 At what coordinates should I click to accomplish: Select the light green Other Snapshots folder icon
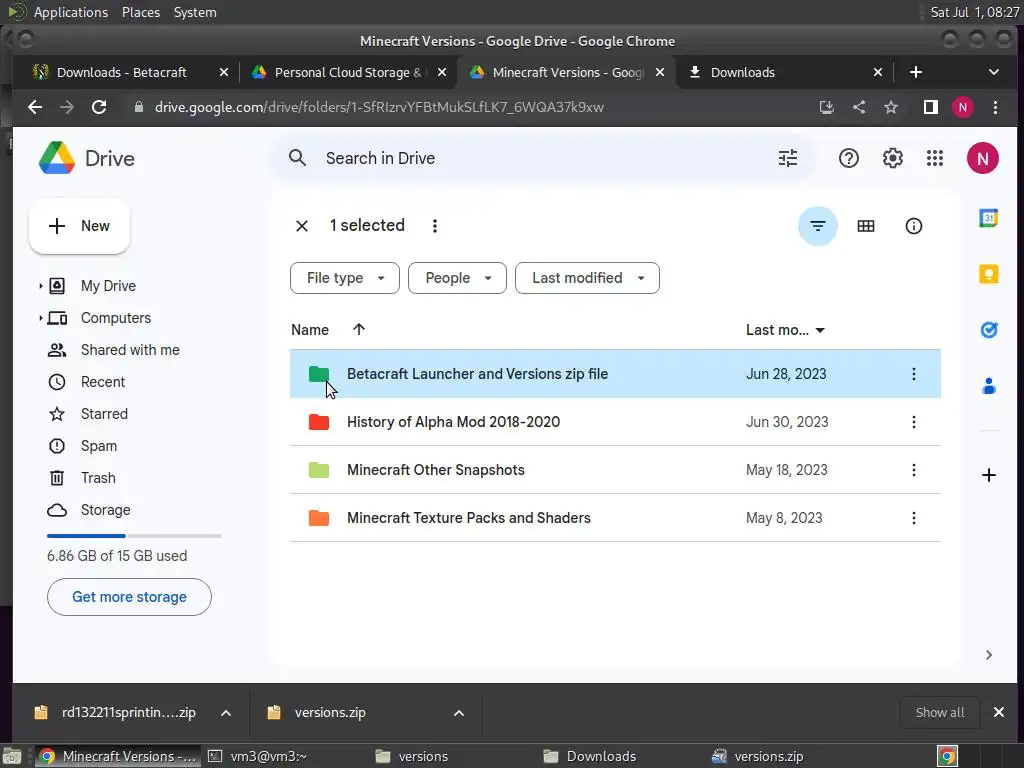pos(319,470)
